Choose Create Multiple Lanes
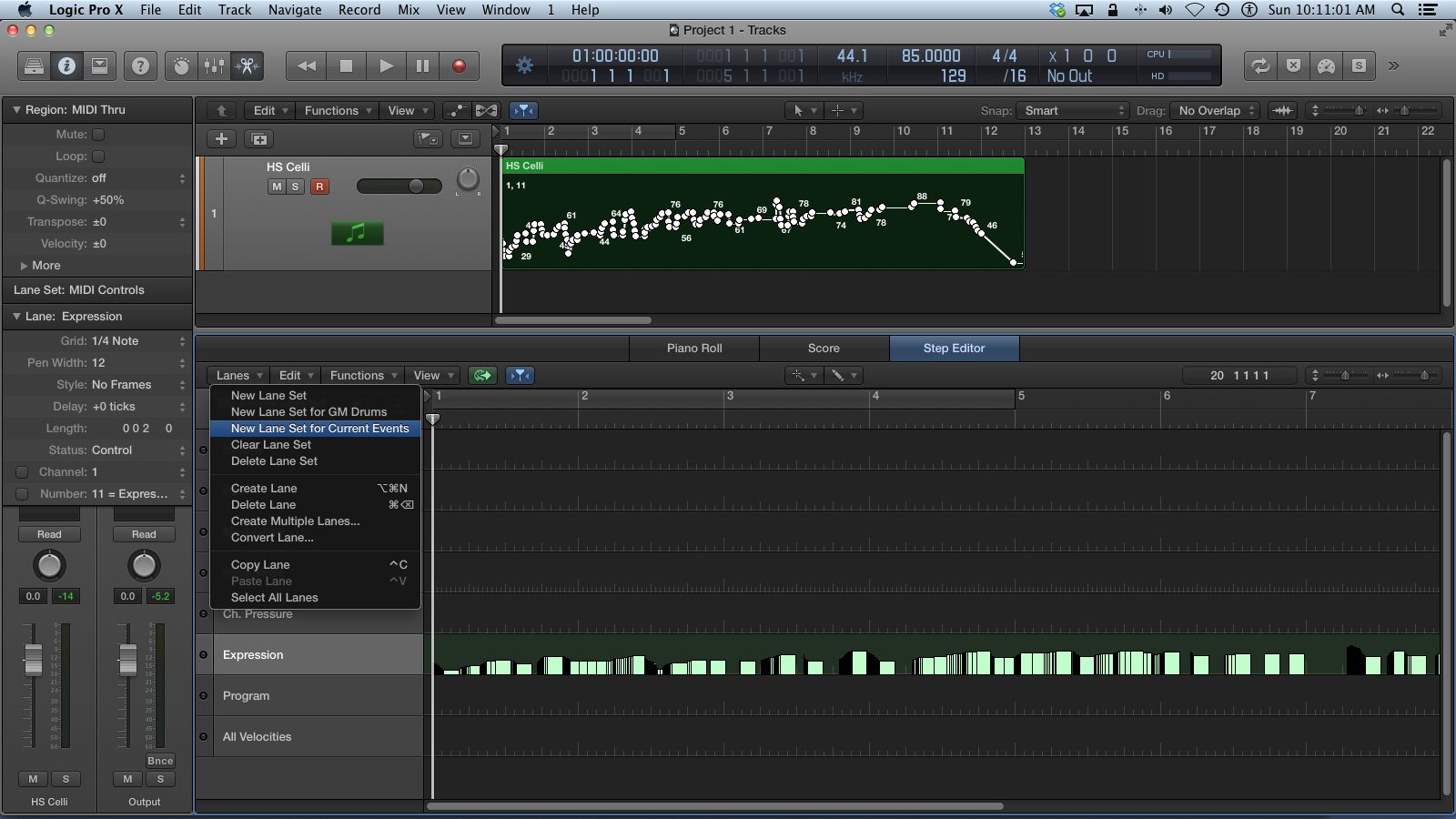The height and width of the screenshot is (819, 1456). coord(315,521)
